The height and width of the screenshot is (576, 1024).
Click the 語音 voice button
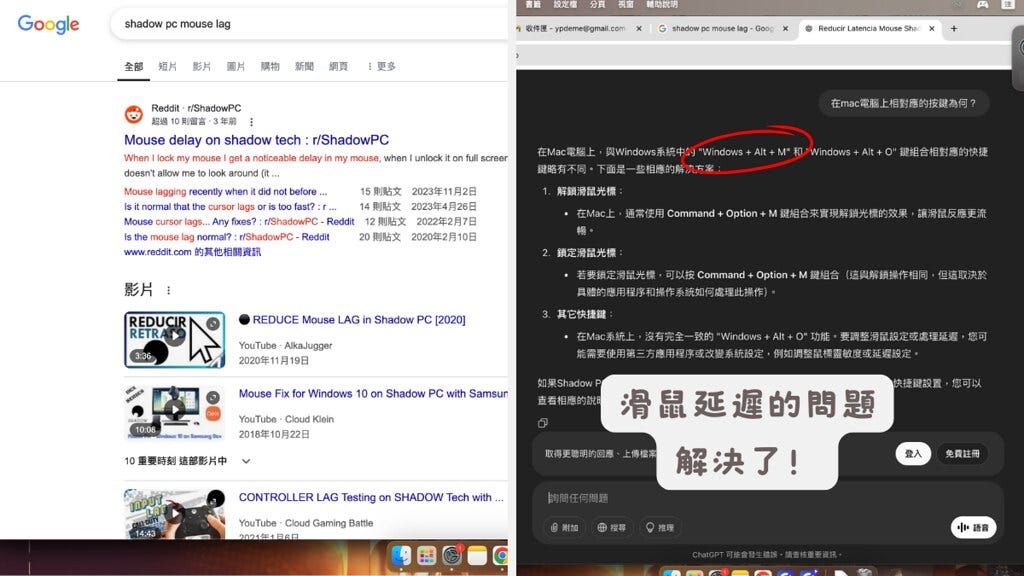click(x=973, y=527)
